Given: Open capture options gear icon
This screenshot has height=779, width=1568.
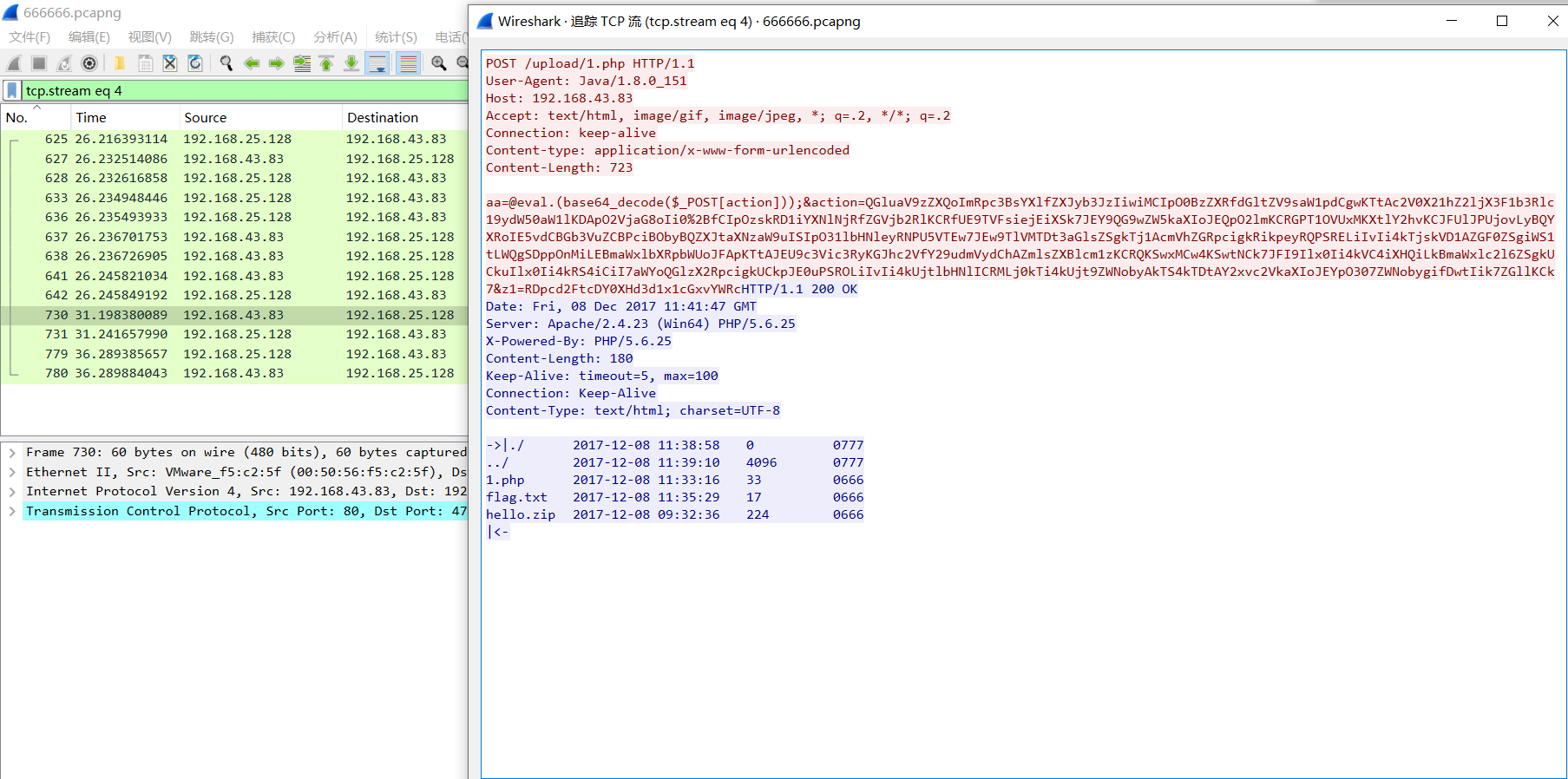Looking at the screenshot, I should (x=89, y=63).
